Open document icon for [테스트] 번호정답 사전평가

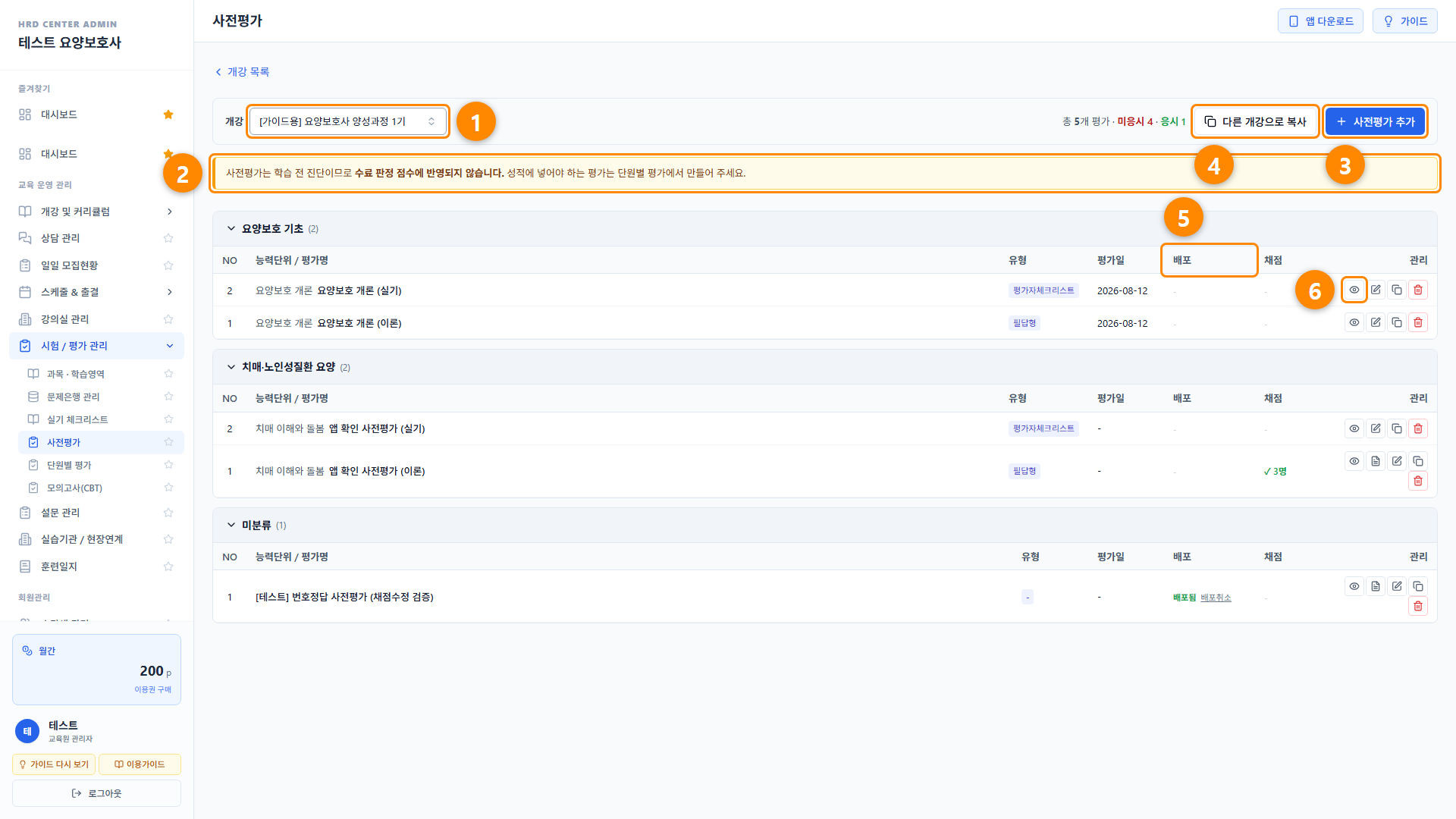[x=1375, y=586]
